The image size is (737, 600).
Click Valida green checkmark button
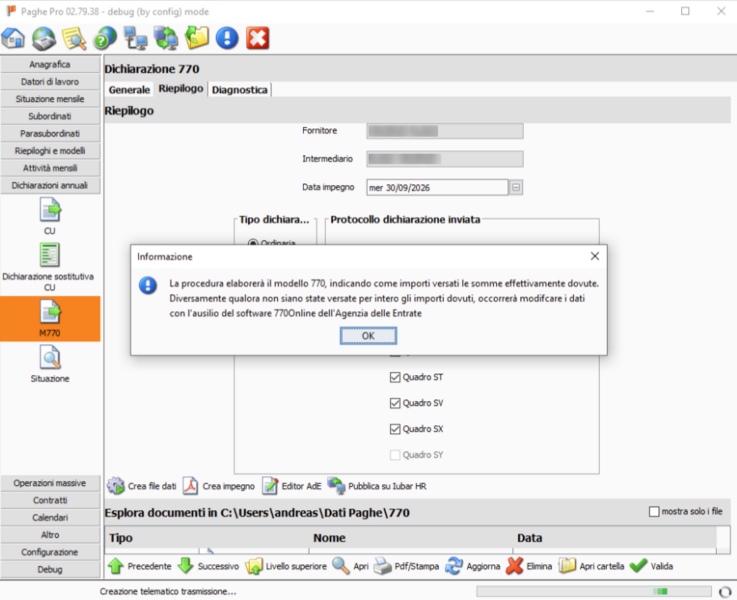click(651, 566)
